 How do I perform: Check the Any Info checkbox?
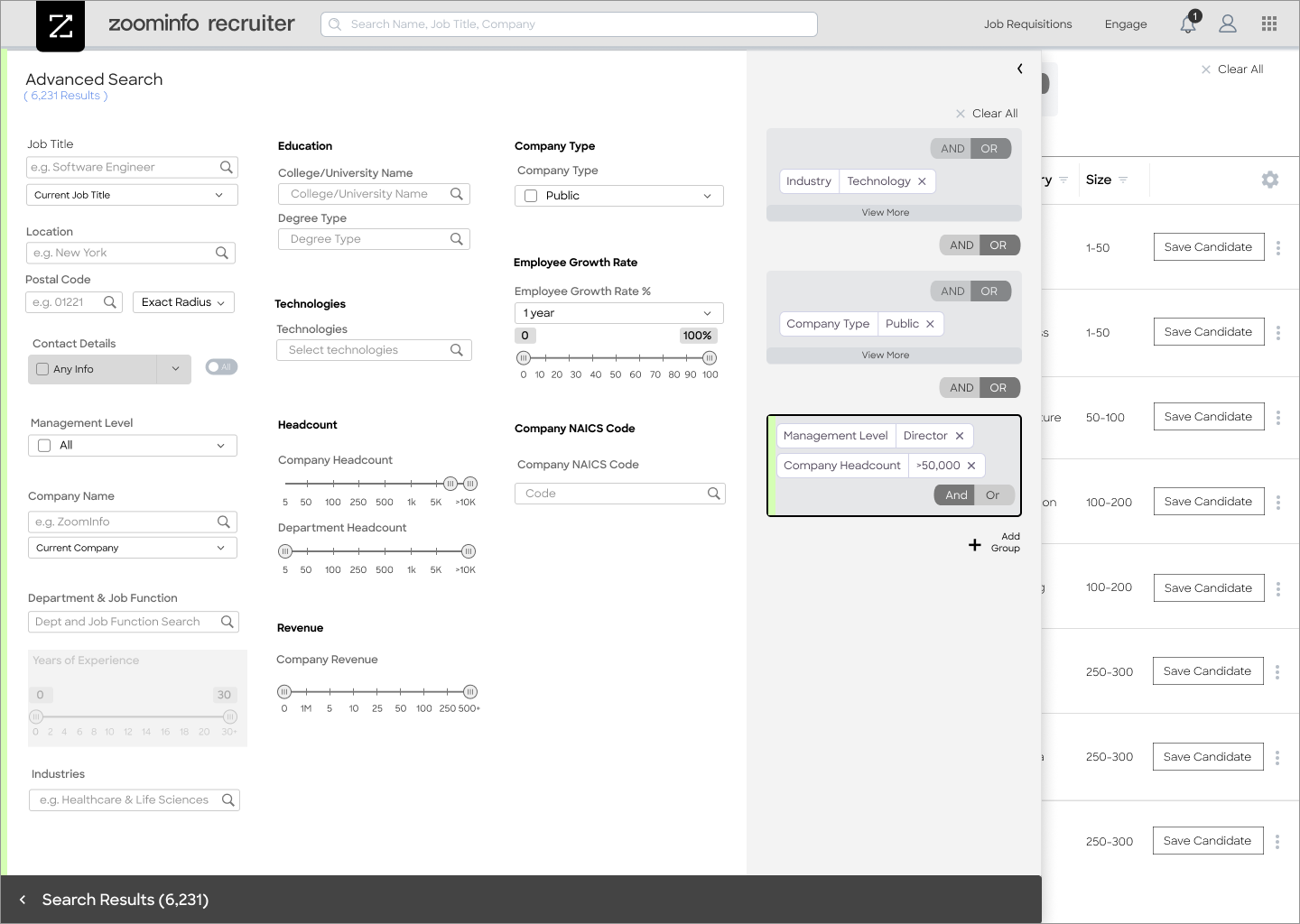point(42,369)
